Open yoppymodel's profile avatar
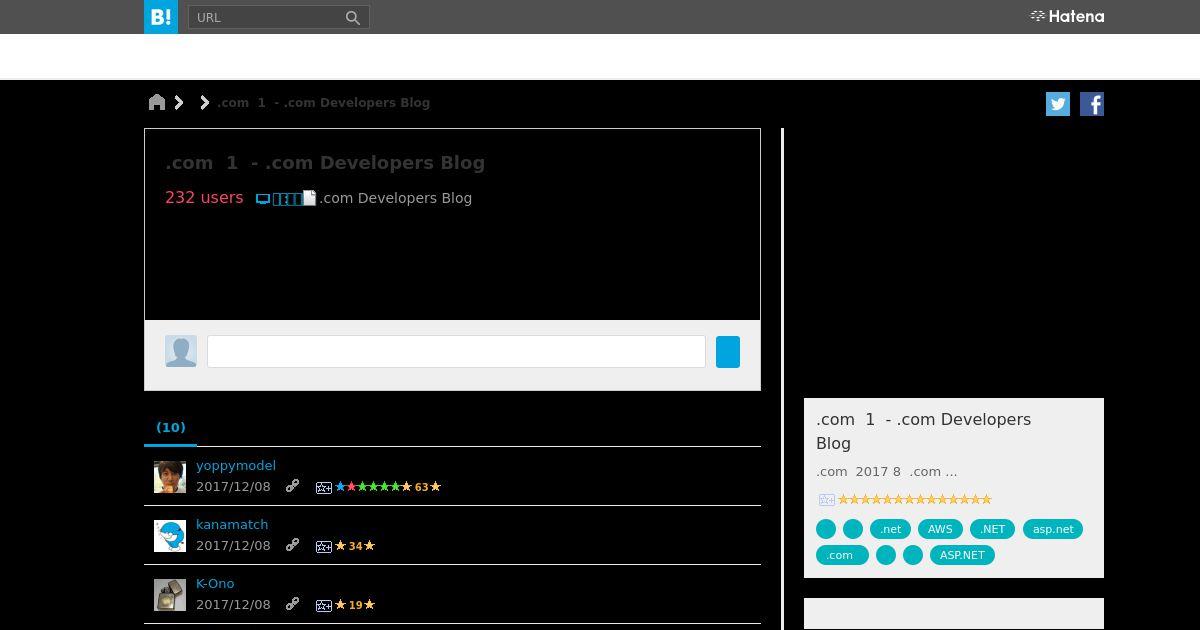1200x630 pixels. (x=170, y=477)
